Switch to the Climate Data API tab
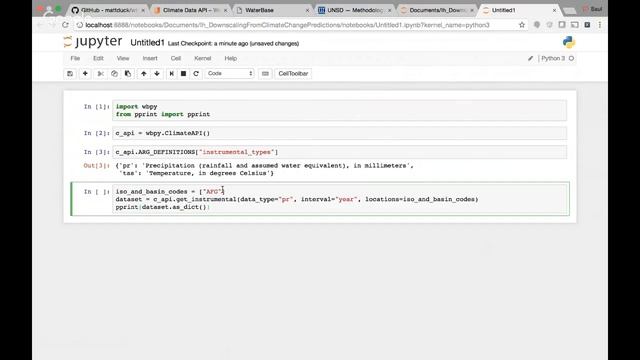640x360 pixels. coord(190,10)
